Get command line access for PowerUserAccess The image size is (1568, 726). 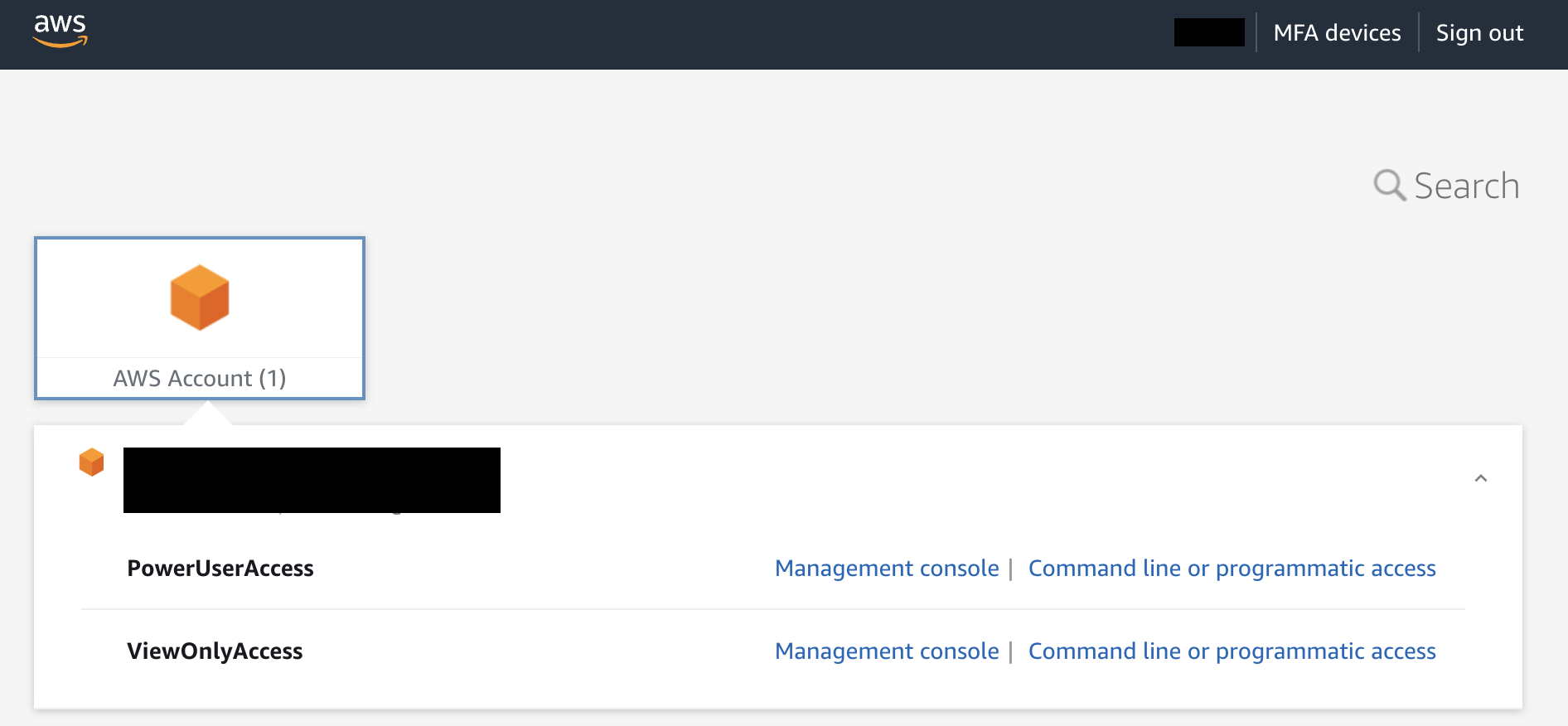[1232, 569]
